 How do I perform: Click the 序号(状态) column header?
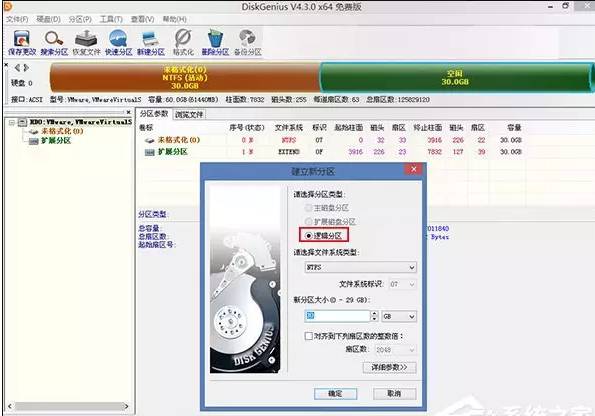(247, 128)
